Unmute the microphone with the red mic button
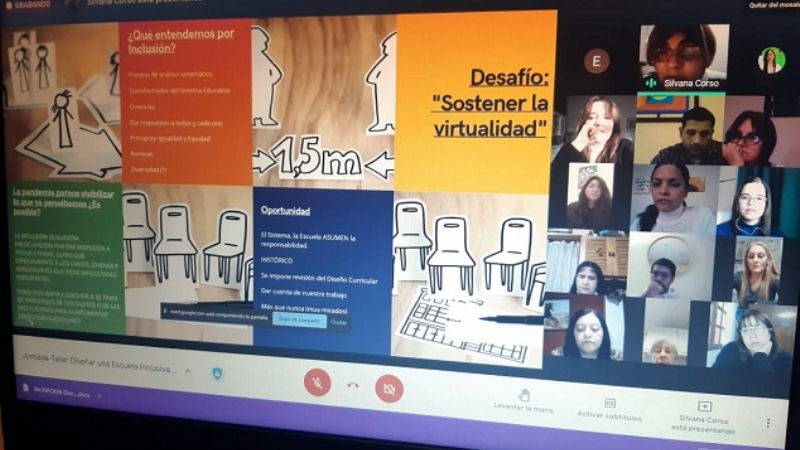The height and width of the screenshot is (450, 800). point(317,382)
